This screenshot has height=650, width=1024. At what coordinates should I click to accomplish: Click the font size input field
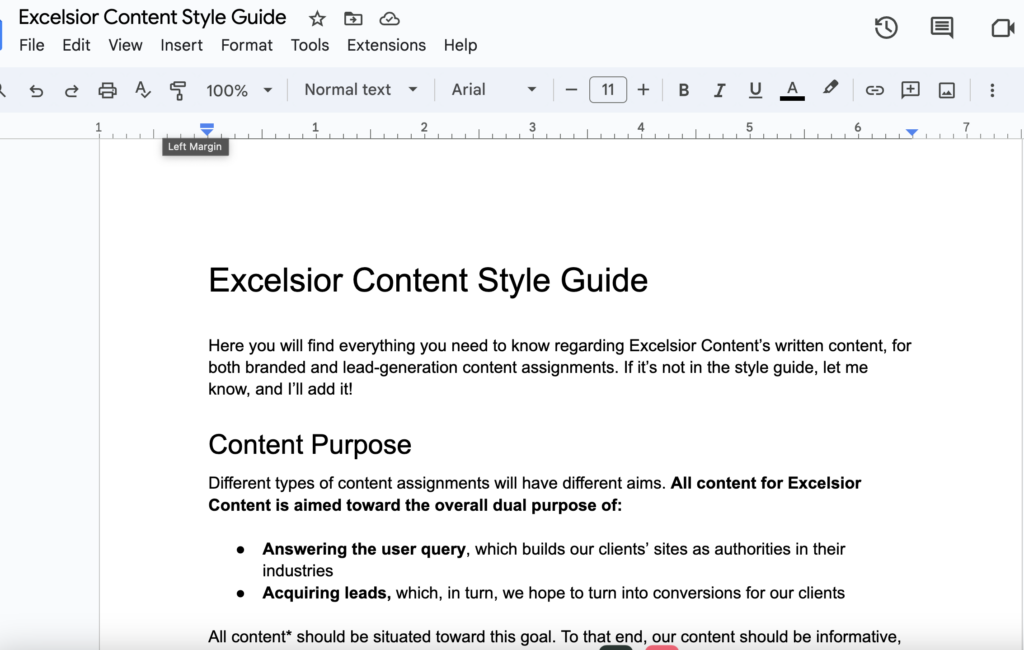[608, 89]
